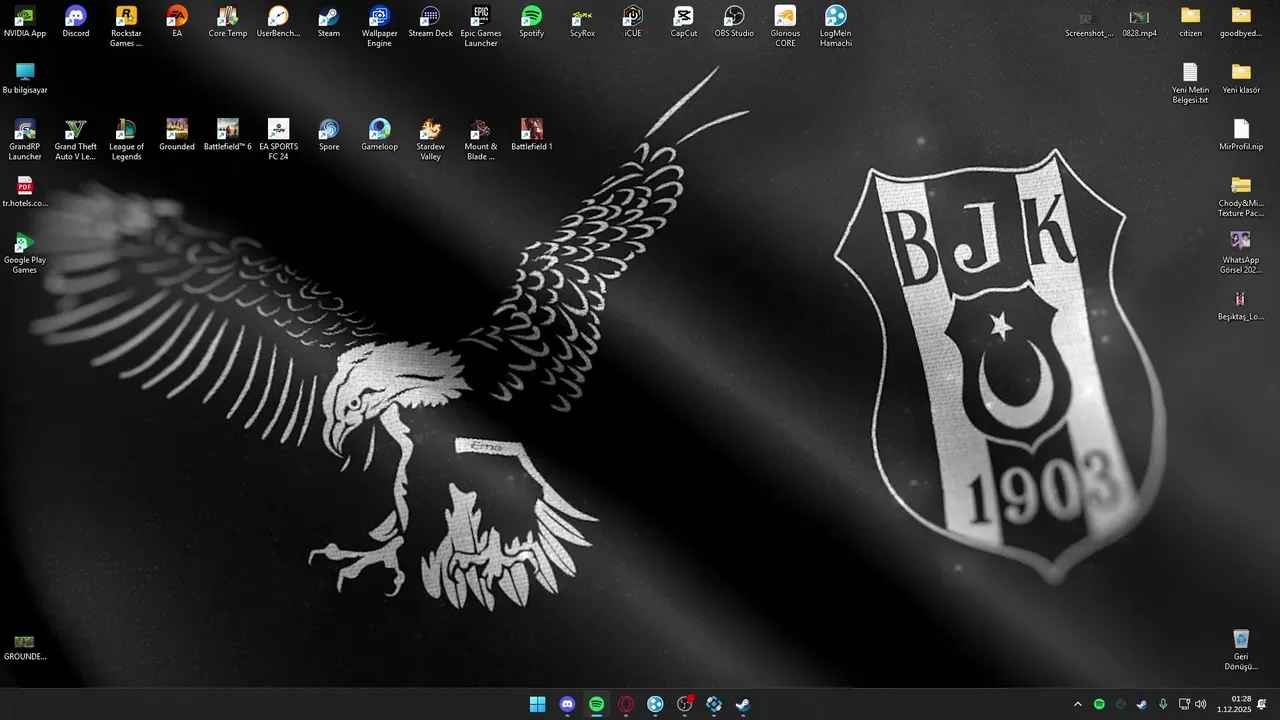Open the NVIDIA App desktop shortcut
The width and height of the screenshot is (1280, 720).
point(25,22)
